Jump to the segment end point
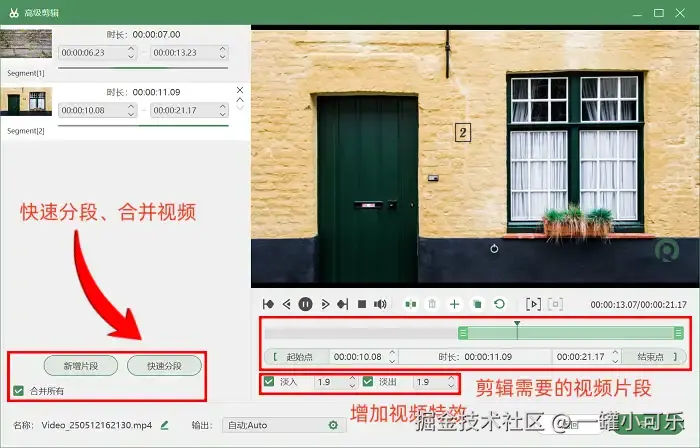Viewport: 700px width, 448px height. tap(342, 304)
